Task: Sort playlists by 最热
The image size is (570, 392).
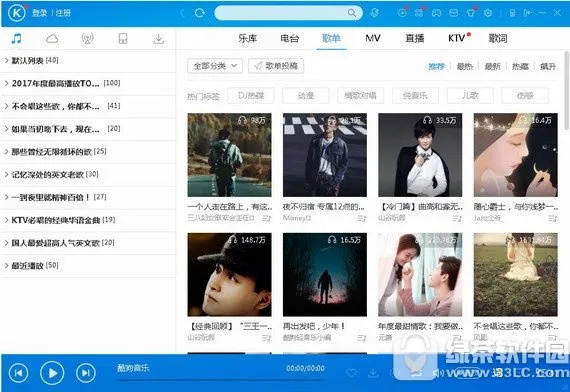Action: tap(465, 66)
